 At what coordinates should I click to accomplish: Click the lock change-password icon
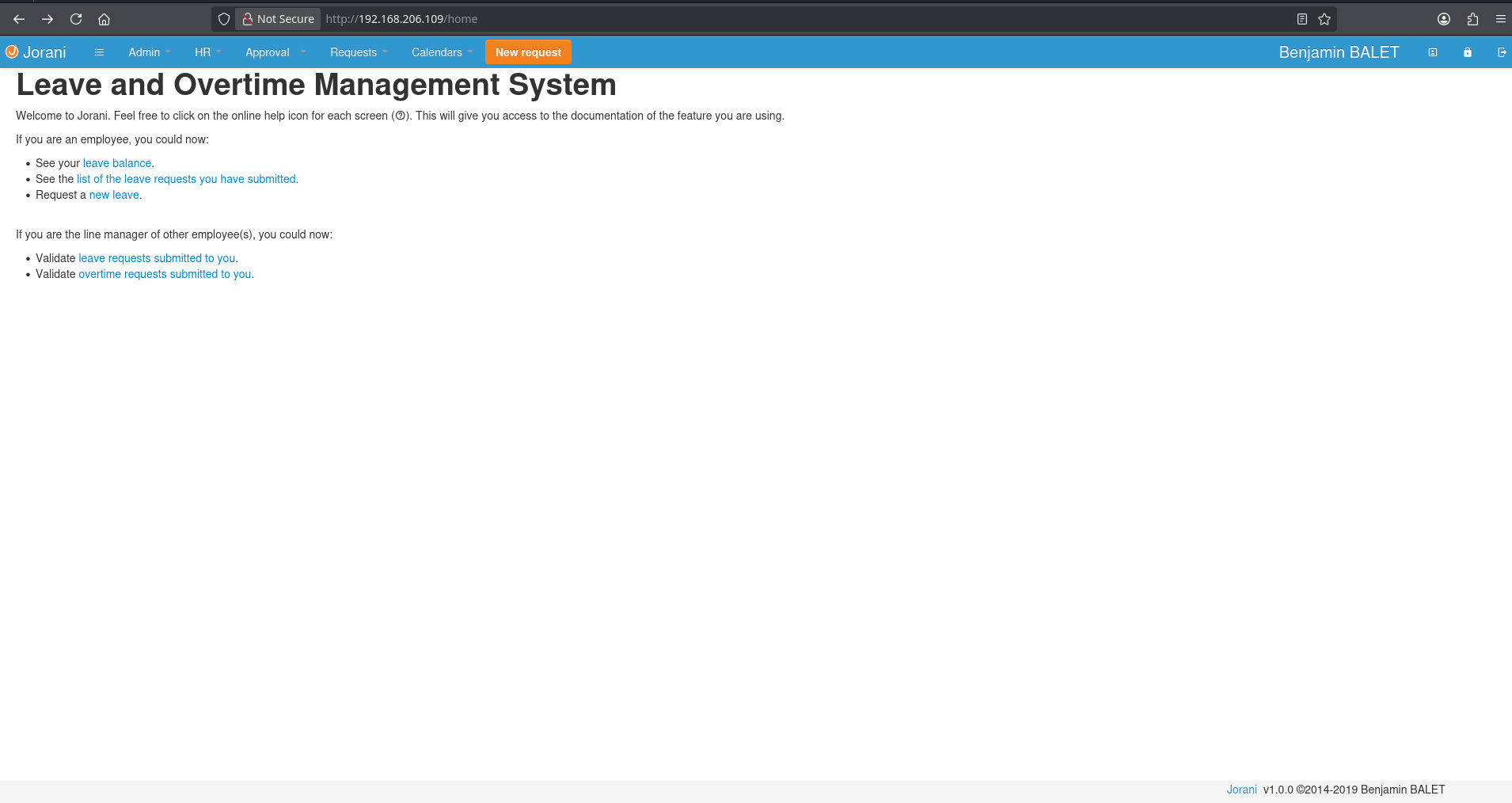coord(1468,52)
